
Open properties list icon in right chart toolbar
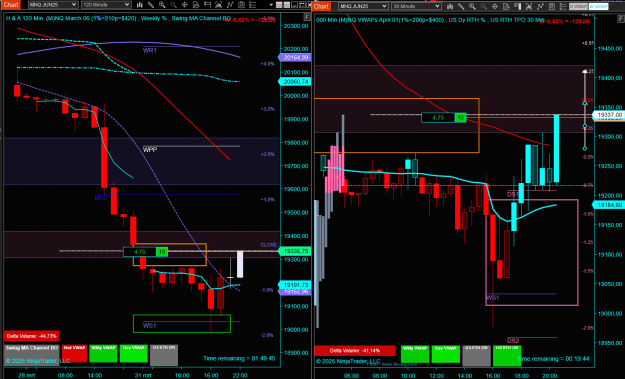563,6
